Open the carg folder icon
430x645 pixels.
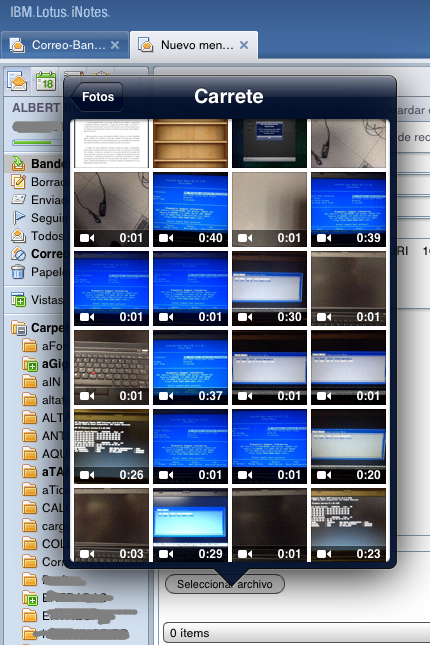coord(29,526)
